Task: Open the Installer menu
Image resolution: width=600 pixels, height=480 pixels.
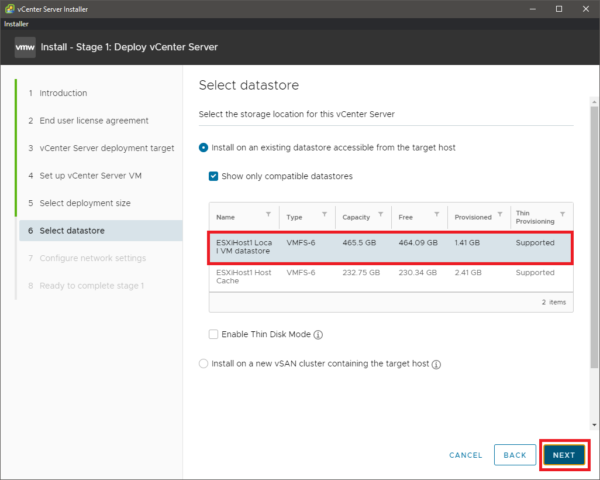Action: pyautogui.click(x=16, y=24)
